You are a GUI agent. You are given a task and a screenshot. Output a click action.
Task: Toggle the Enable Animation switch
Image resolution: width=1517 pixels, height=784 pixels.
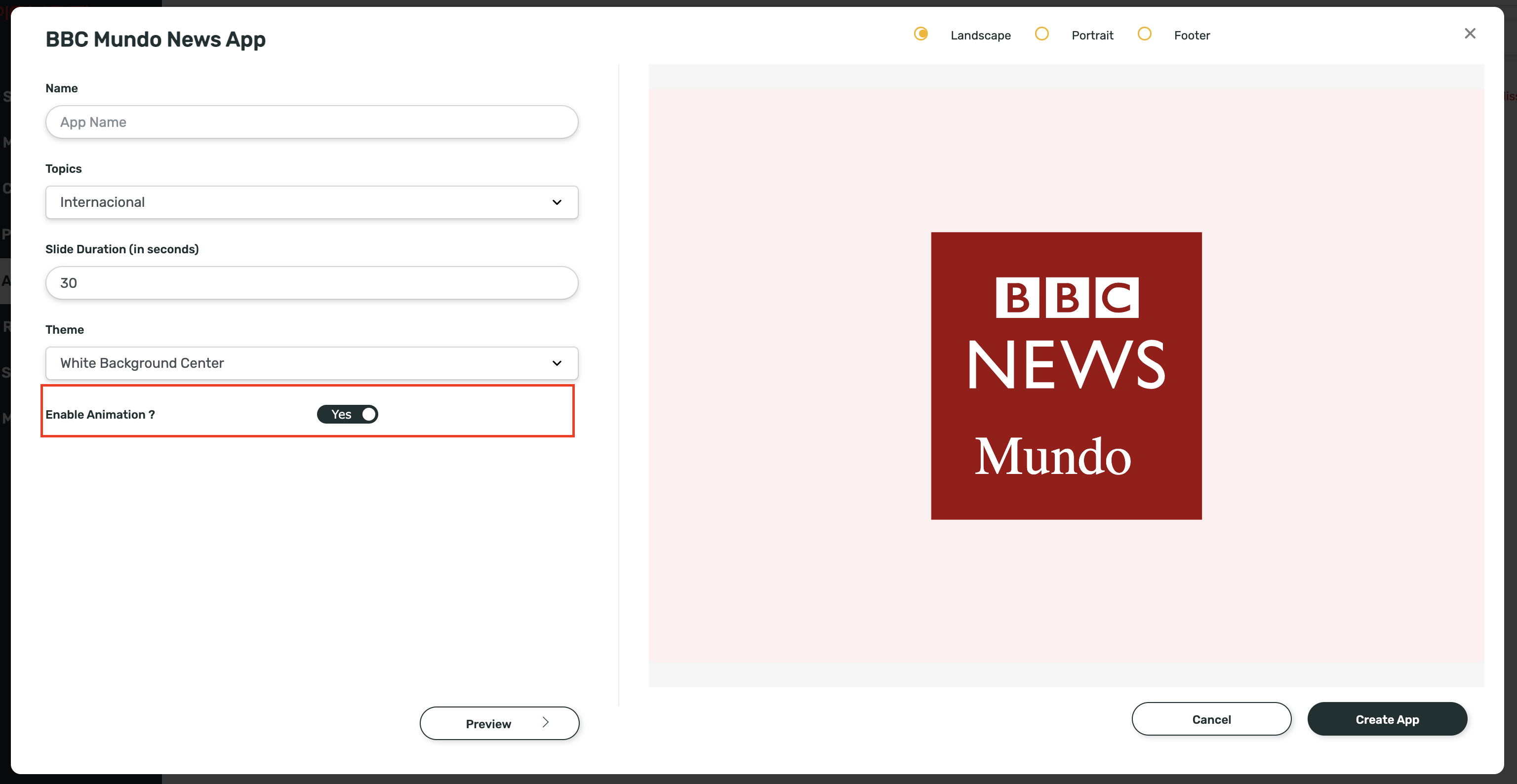348,414
